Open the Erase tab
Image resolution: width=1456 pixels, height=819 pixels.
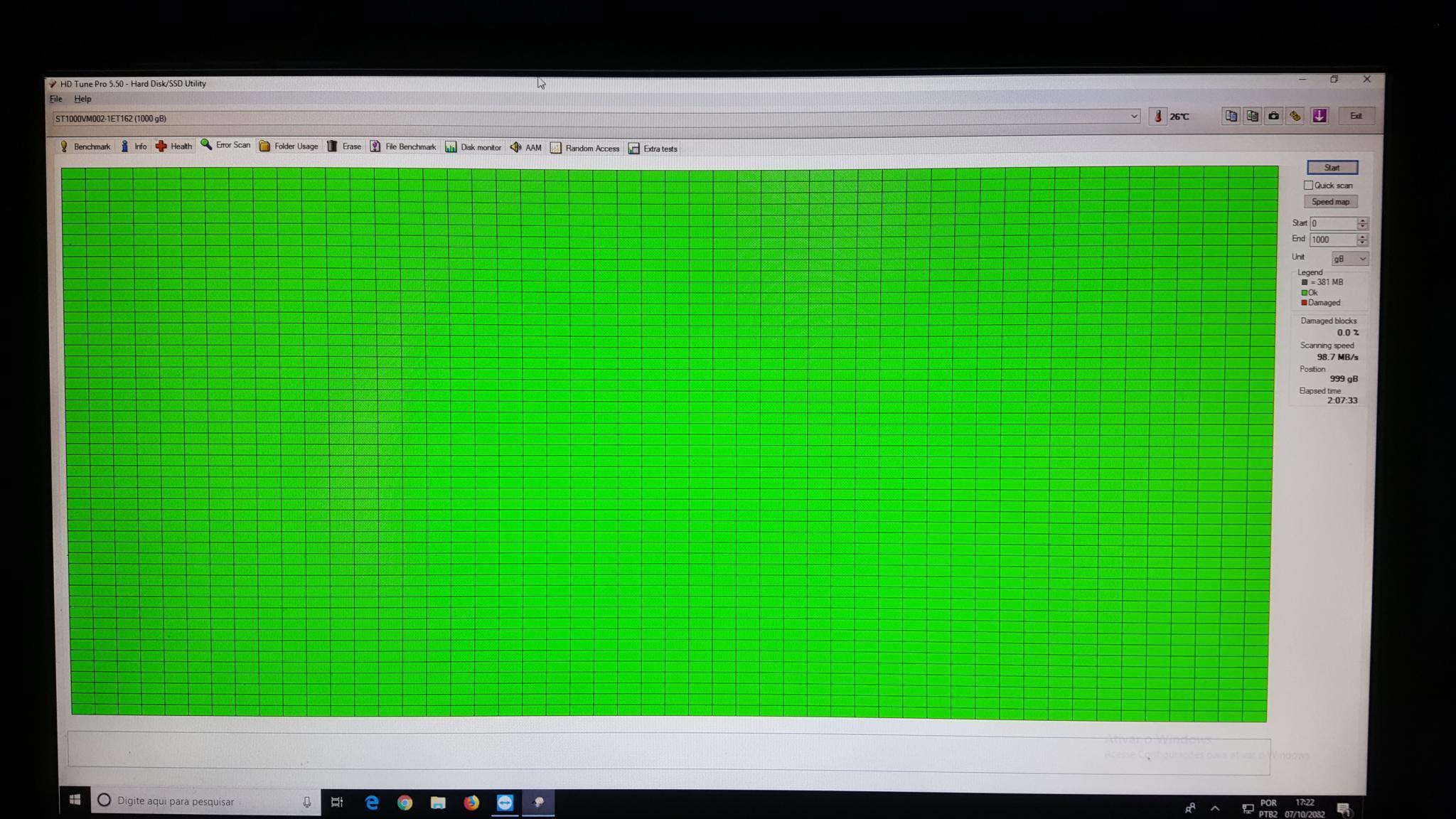point(344,146)
